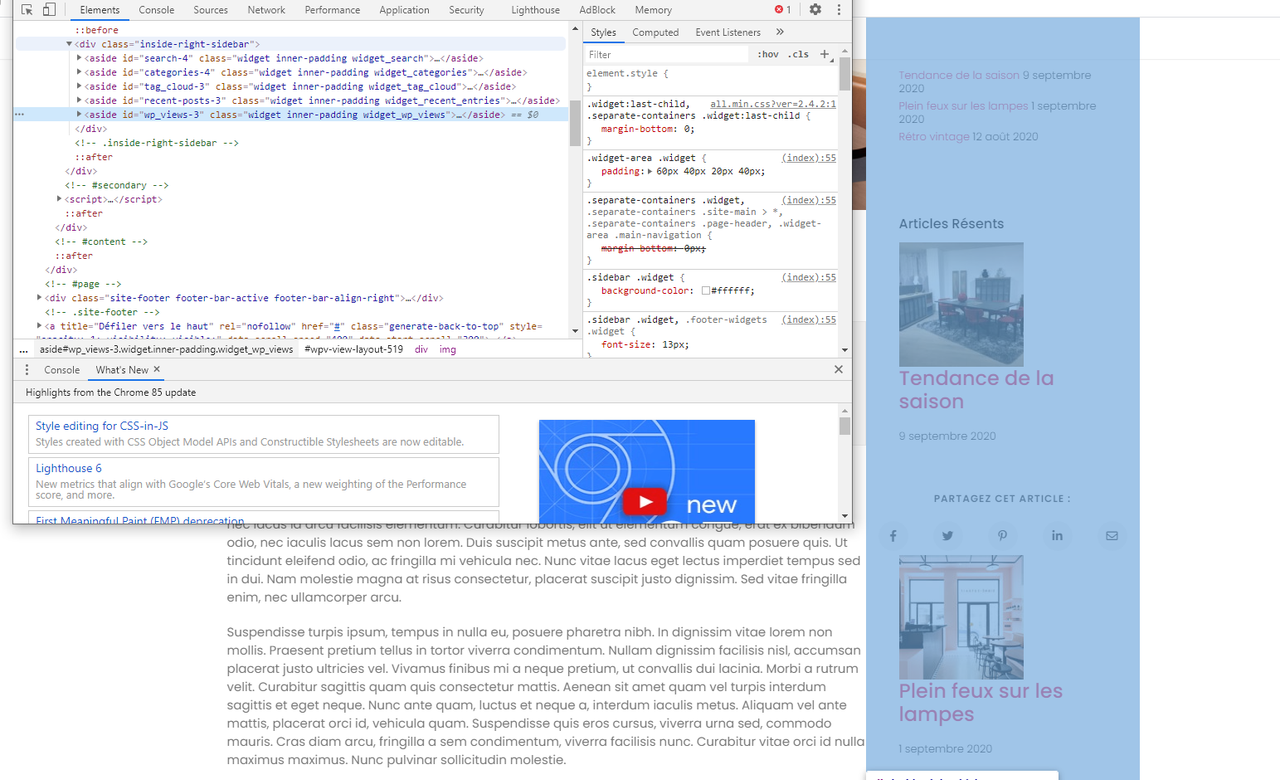Open DevTools settings gear
This screenshot has height=780, width=1280.
coord(815,10)
